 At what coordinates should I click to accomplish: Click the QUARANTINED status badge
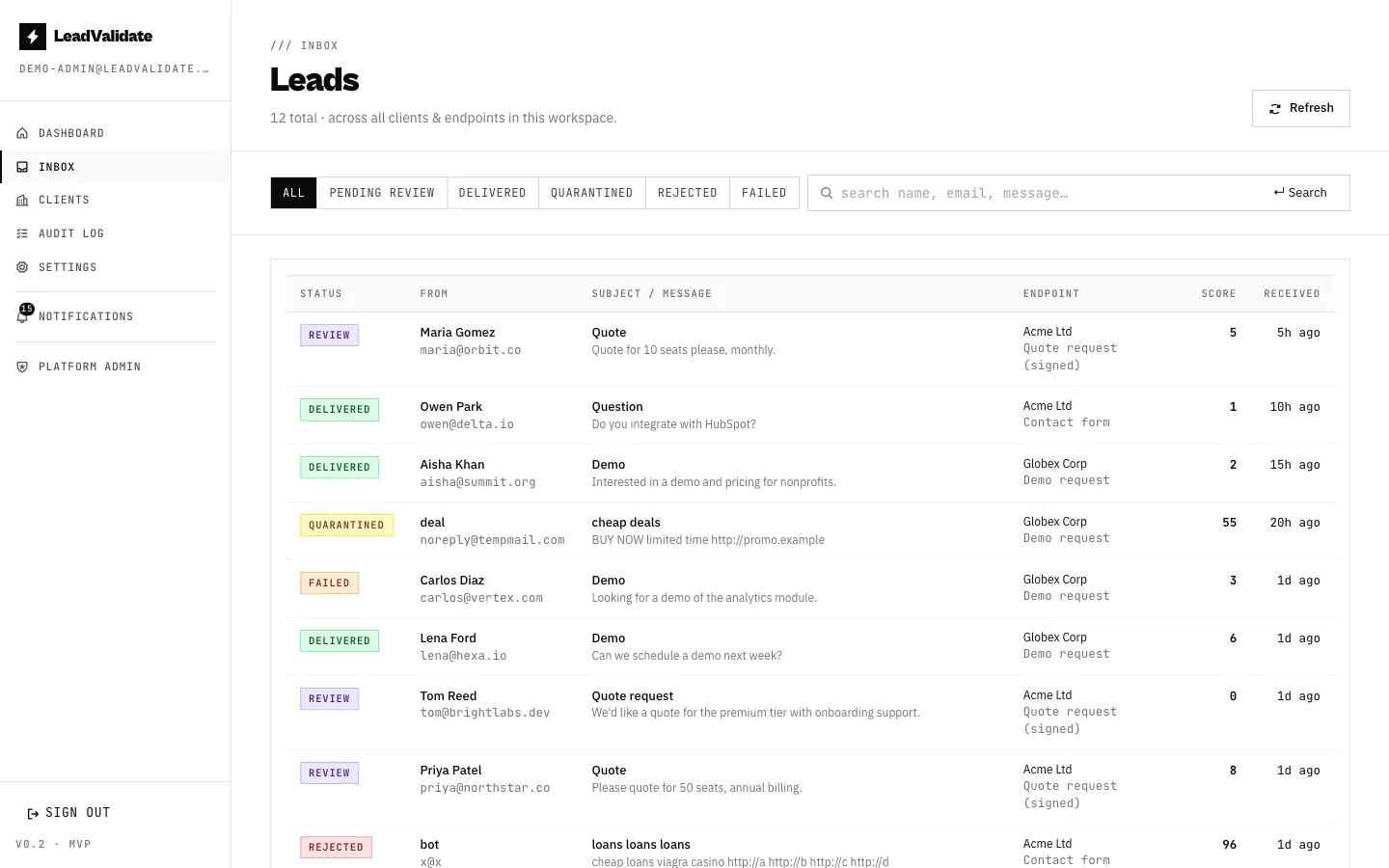tap(346, 525)
